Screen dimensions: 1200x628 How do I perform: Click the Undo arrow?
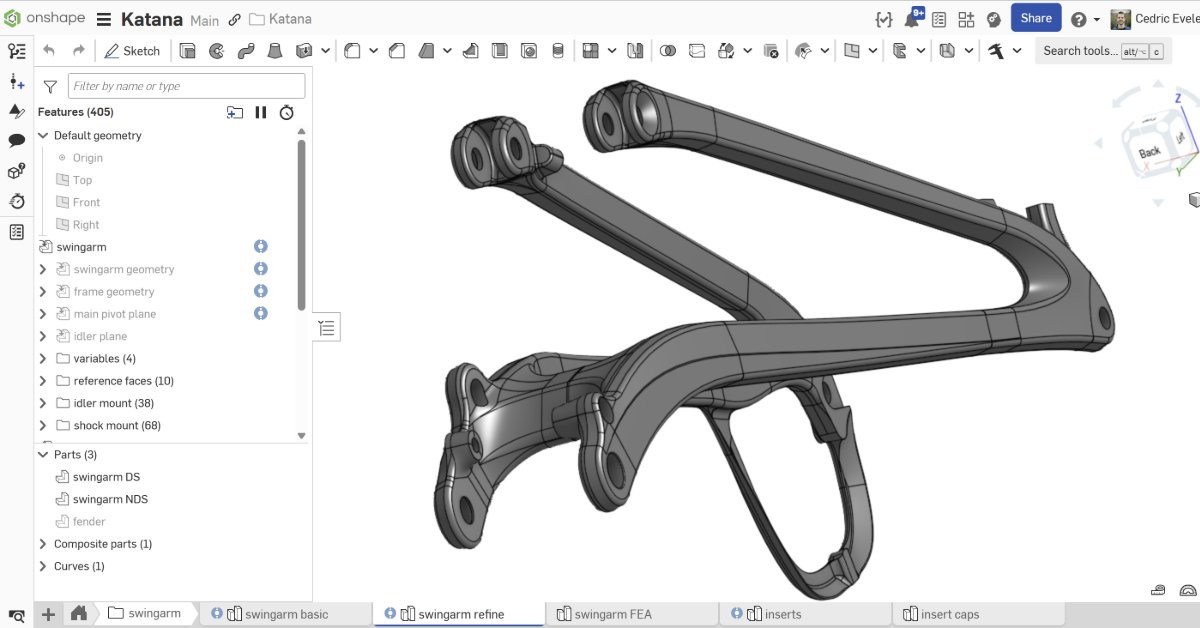point(49,51)
